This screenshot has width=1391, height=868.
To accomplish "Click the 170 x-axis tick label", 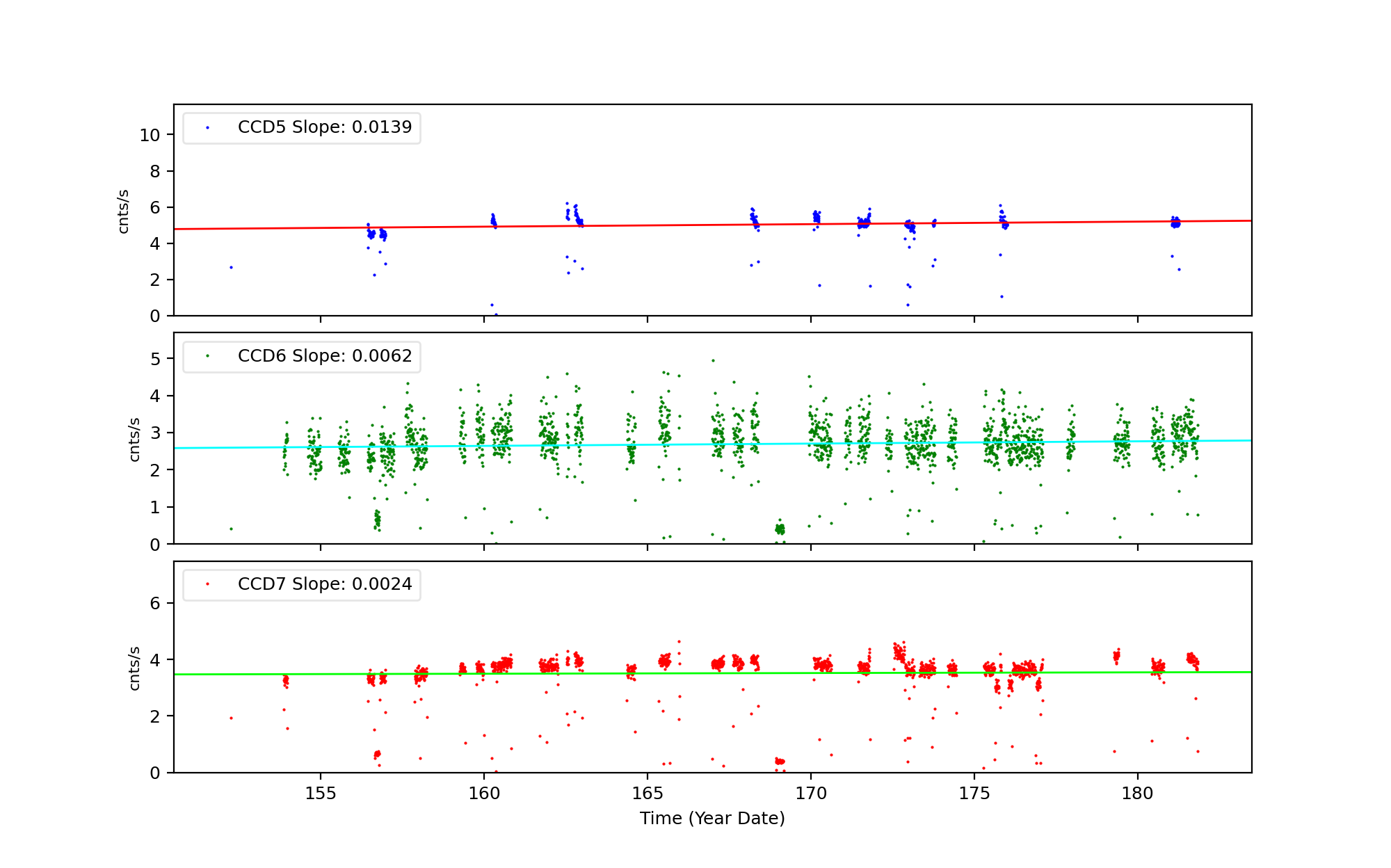I will click(810, 794).
